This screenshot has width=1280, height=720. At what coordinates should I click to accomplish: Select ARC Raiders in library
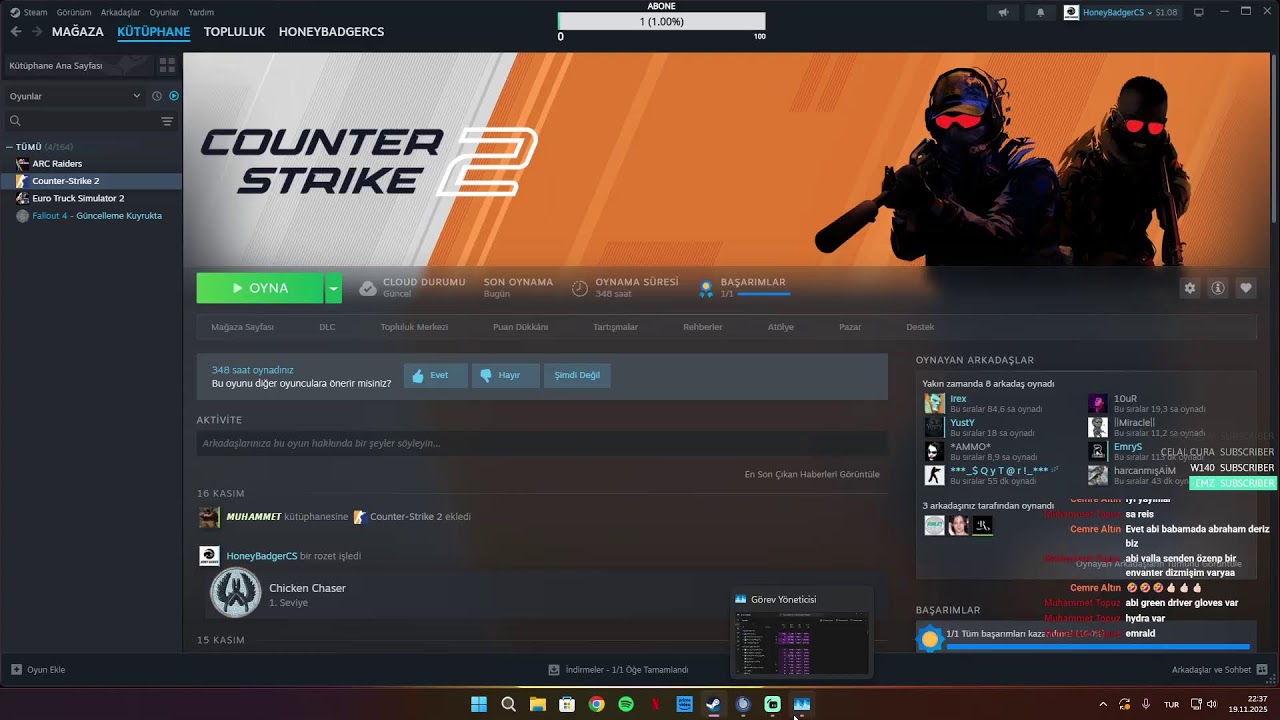click(x=57, y=164)
